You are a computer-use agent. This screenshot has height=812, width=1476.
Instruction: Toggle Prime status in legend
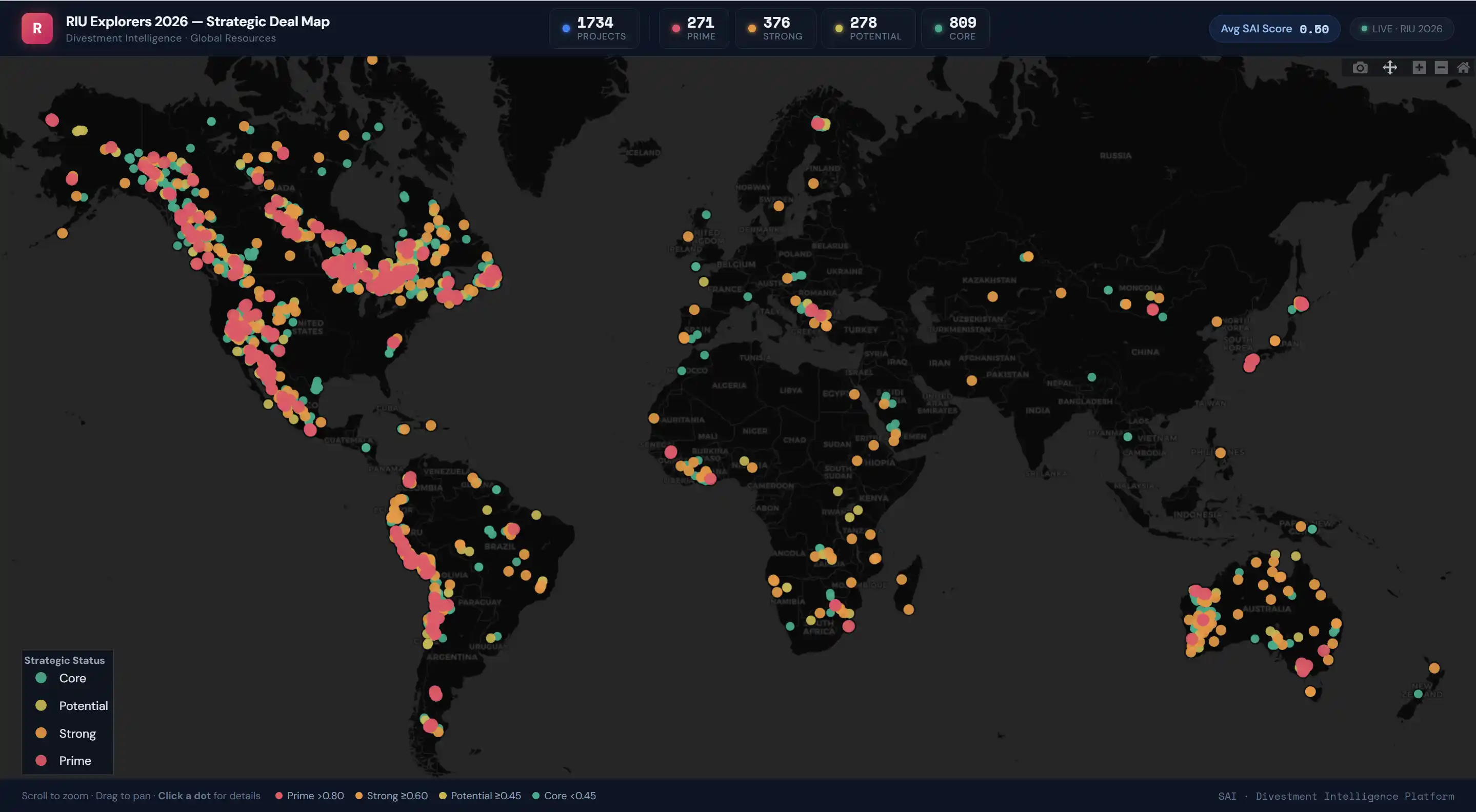[74, 760]
